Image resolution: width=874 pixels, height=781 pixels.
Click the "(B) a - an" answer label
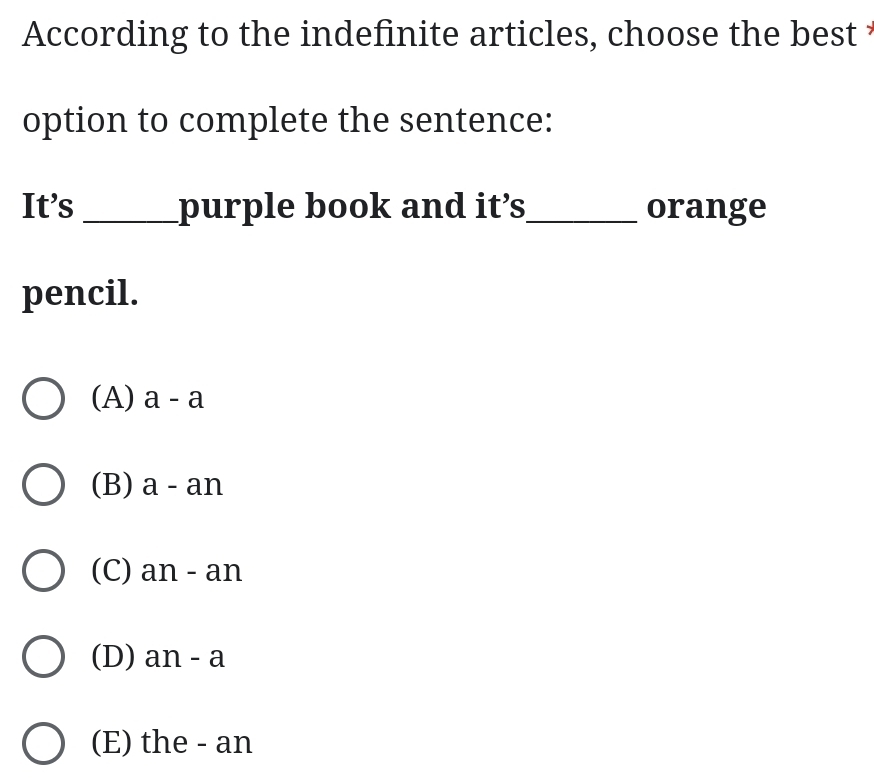(157, 484)
